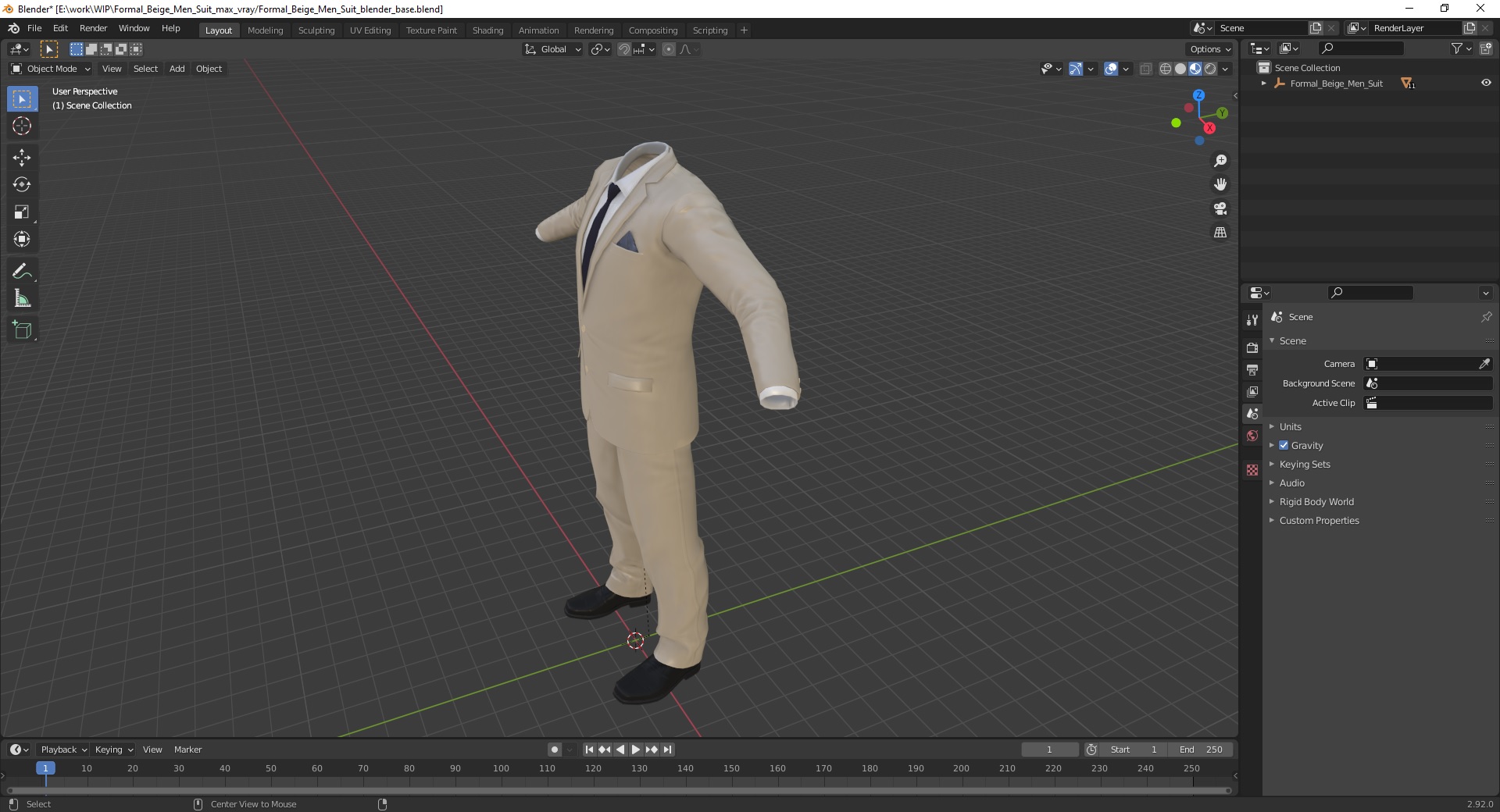The width and height of the screenshot is (1500, 812).
Task: Play animation in reverse
Action: coord(620,750)
